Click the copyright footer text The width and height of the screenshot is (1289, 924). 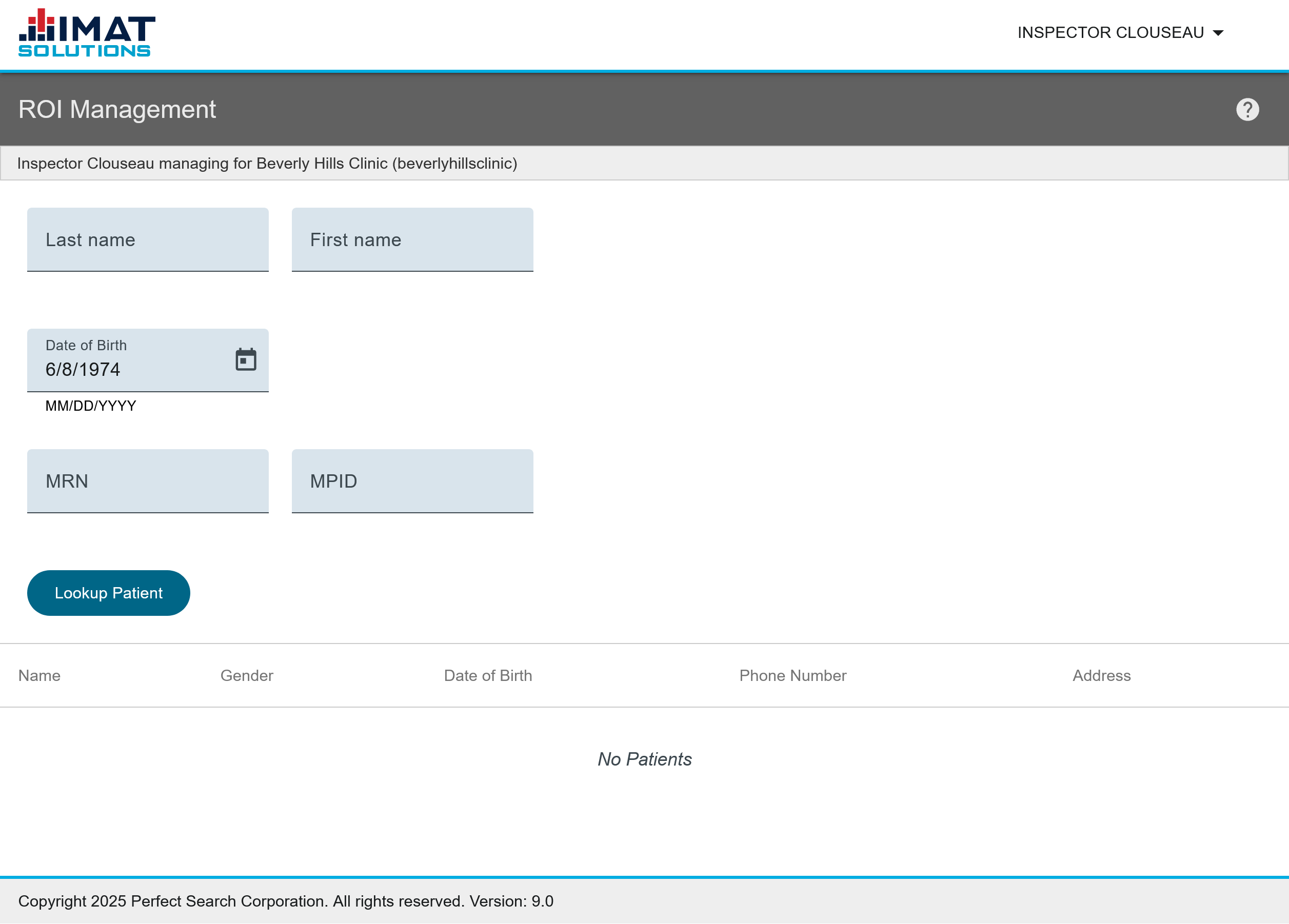285,901
